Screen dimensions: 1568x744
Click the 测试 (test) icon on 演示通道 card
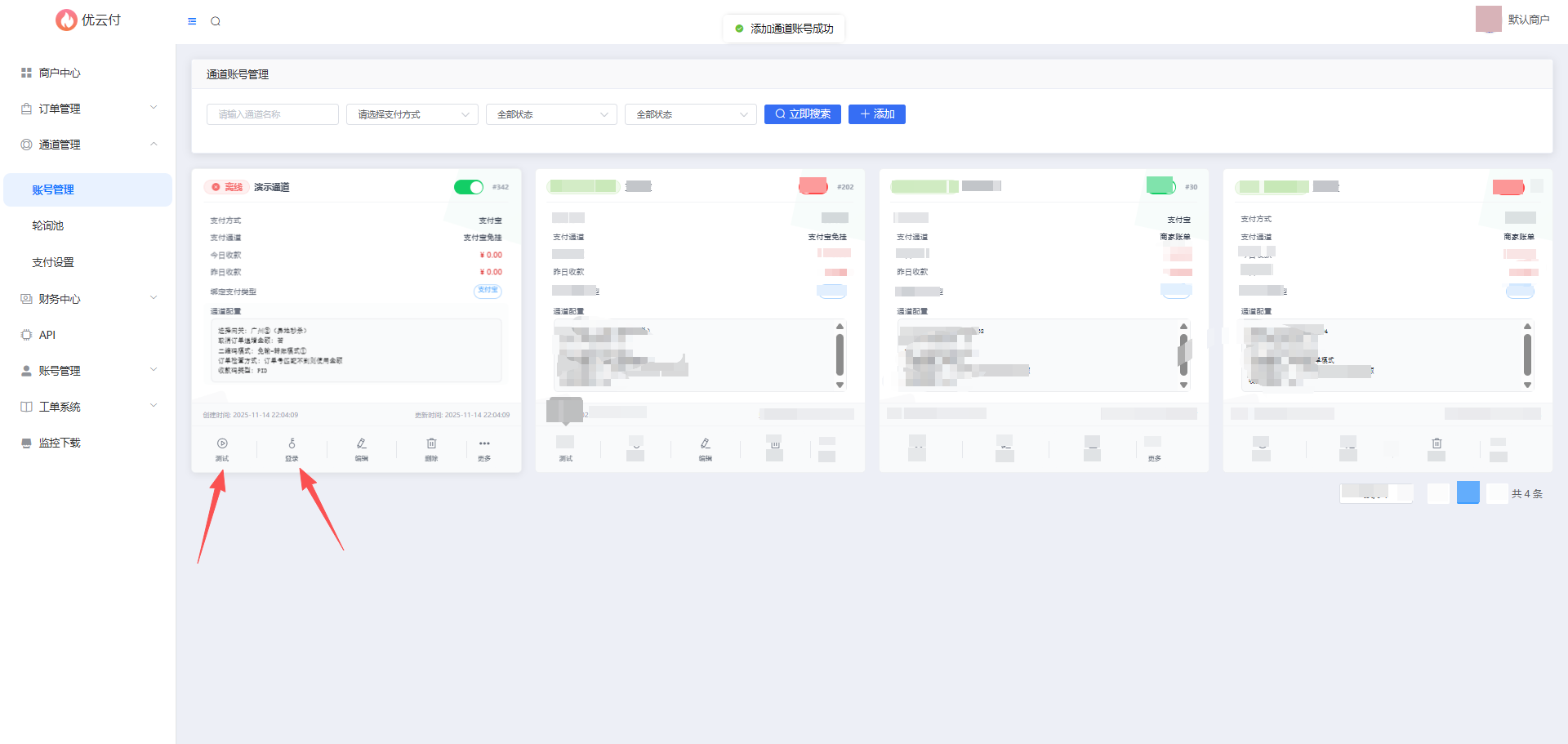(x=222, y=444)
